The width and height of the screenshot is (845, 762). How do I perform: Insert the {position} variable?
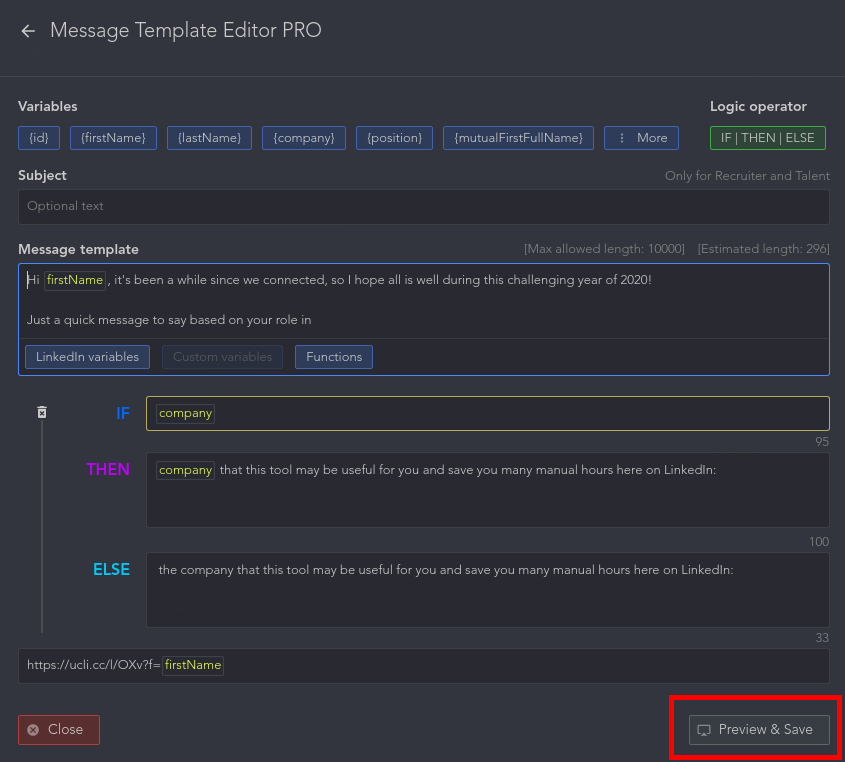[x=394, y=137]
